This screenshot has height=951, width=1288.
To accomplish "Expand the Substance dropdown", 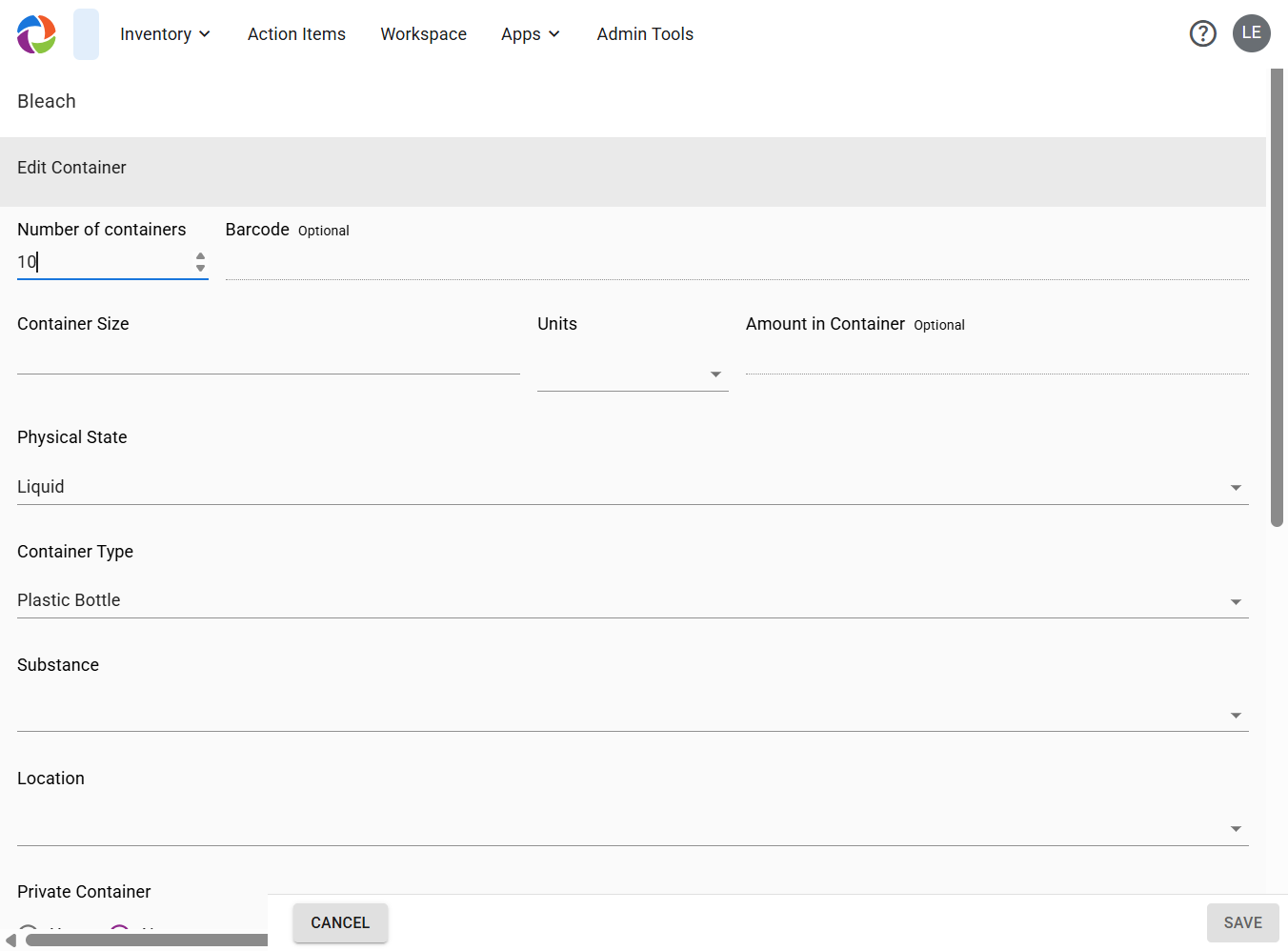I will [x=633, y=714].
